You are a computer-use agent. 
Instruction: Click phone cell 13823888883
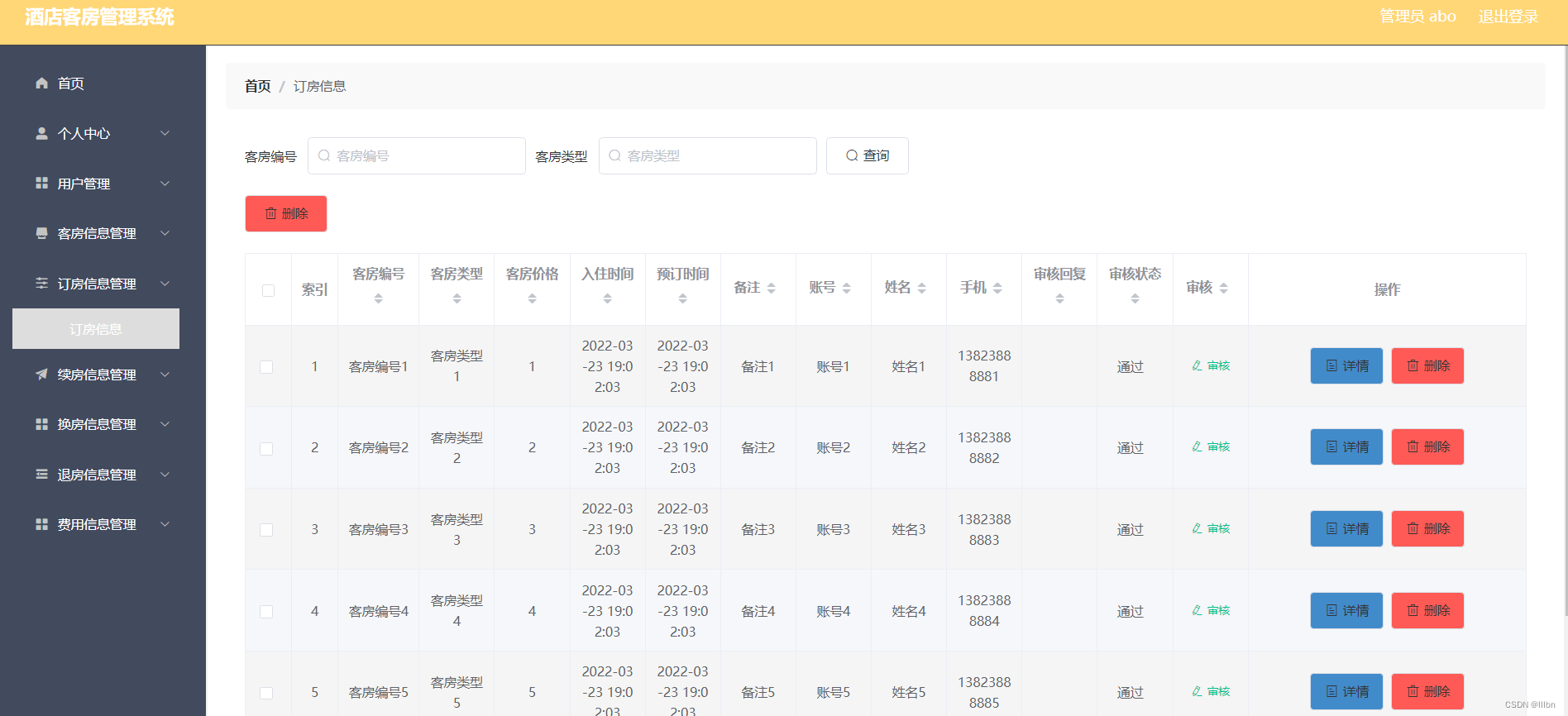(984, 529)
